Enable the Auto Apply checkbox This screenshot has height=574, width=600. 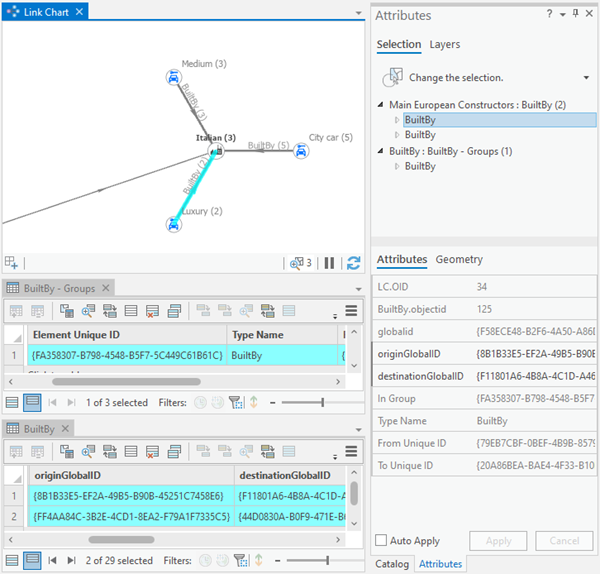point(381,540)
